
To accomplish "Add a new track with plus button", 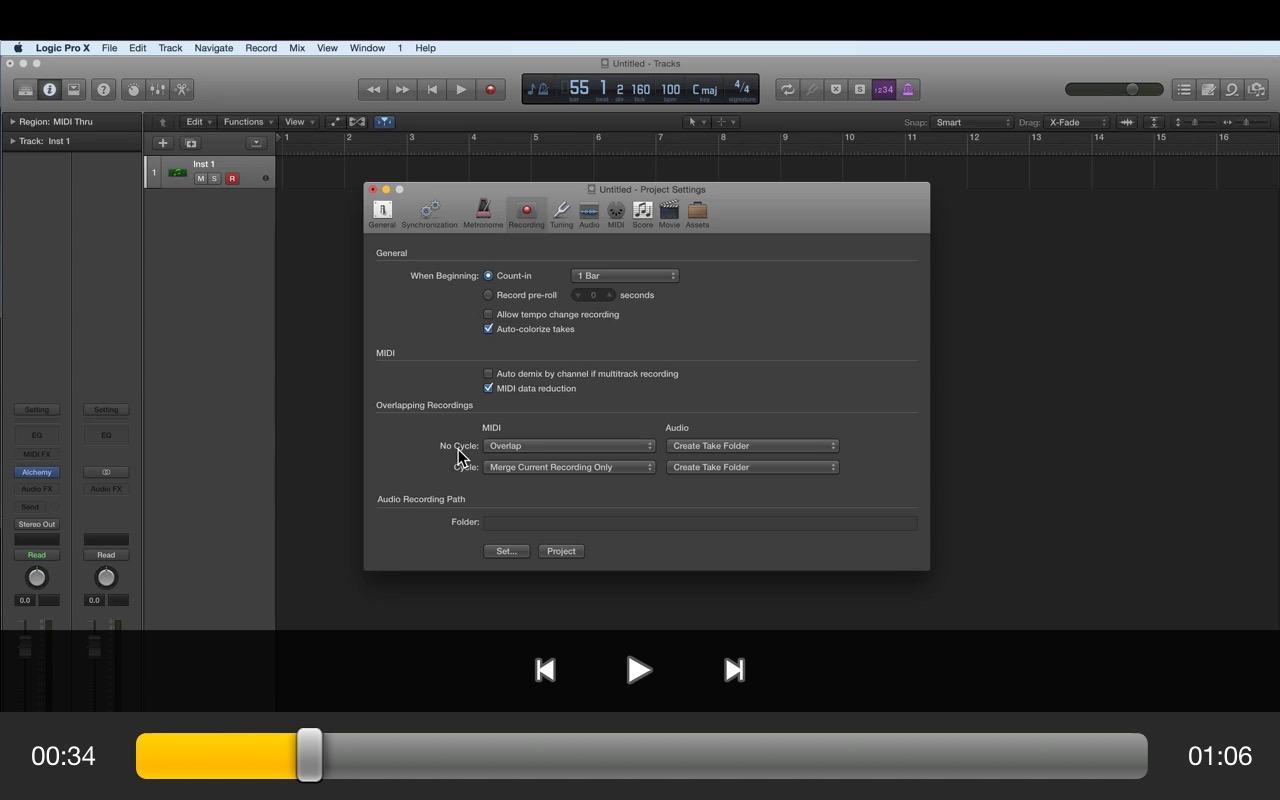I will tap(163, 143).
